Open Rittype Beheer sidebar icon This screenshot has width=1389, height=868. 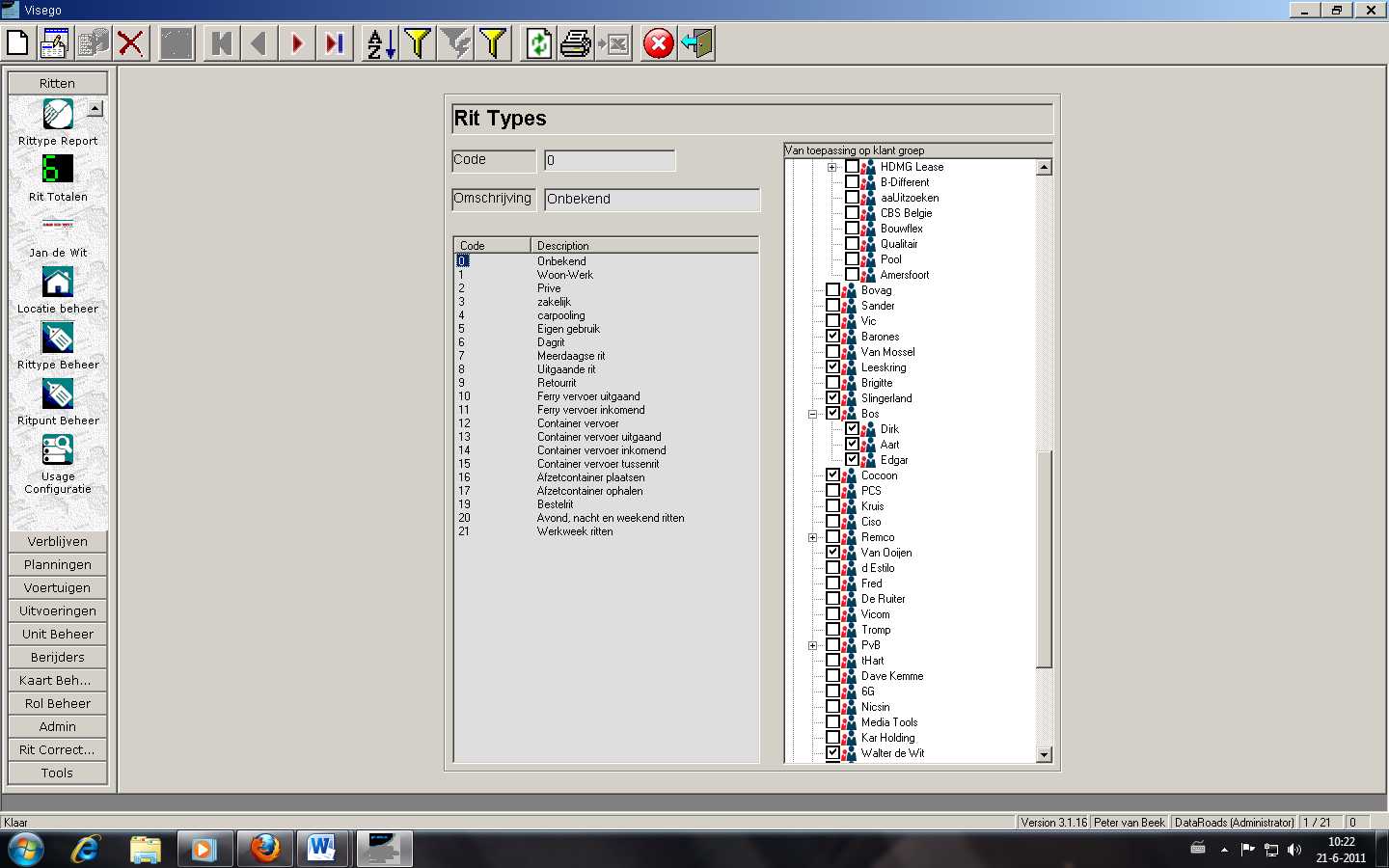pos(58,346)
